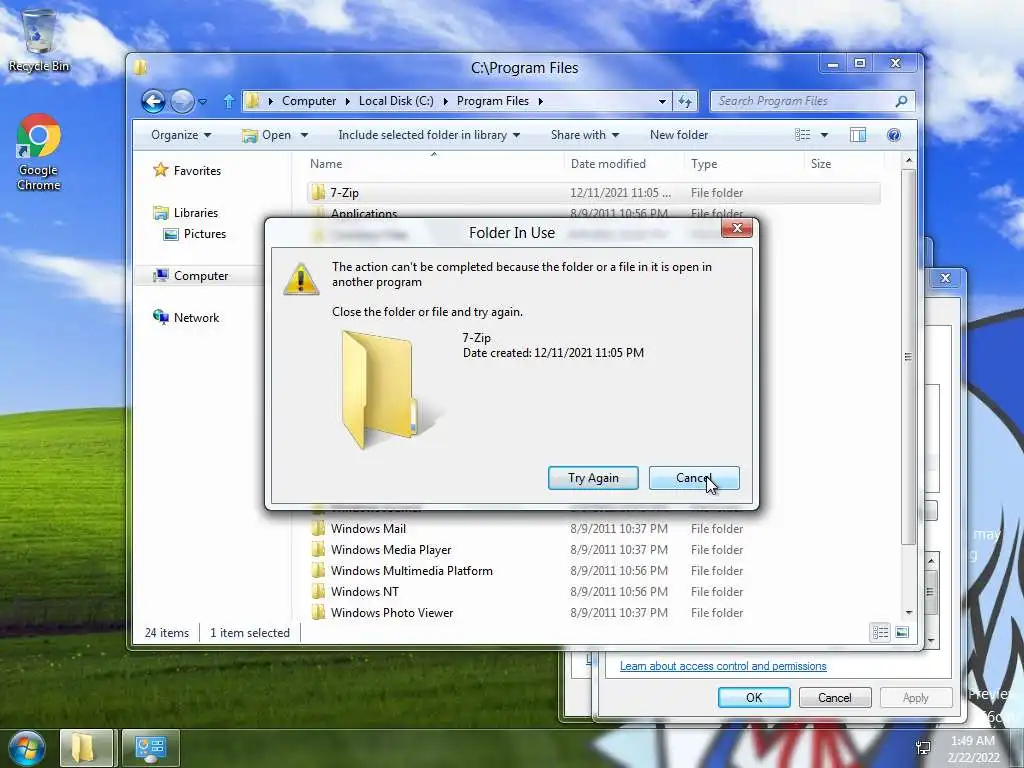The image size is (1024, 768).
Task: Sort by the Name column header
Action: click(x=326, y=164)
